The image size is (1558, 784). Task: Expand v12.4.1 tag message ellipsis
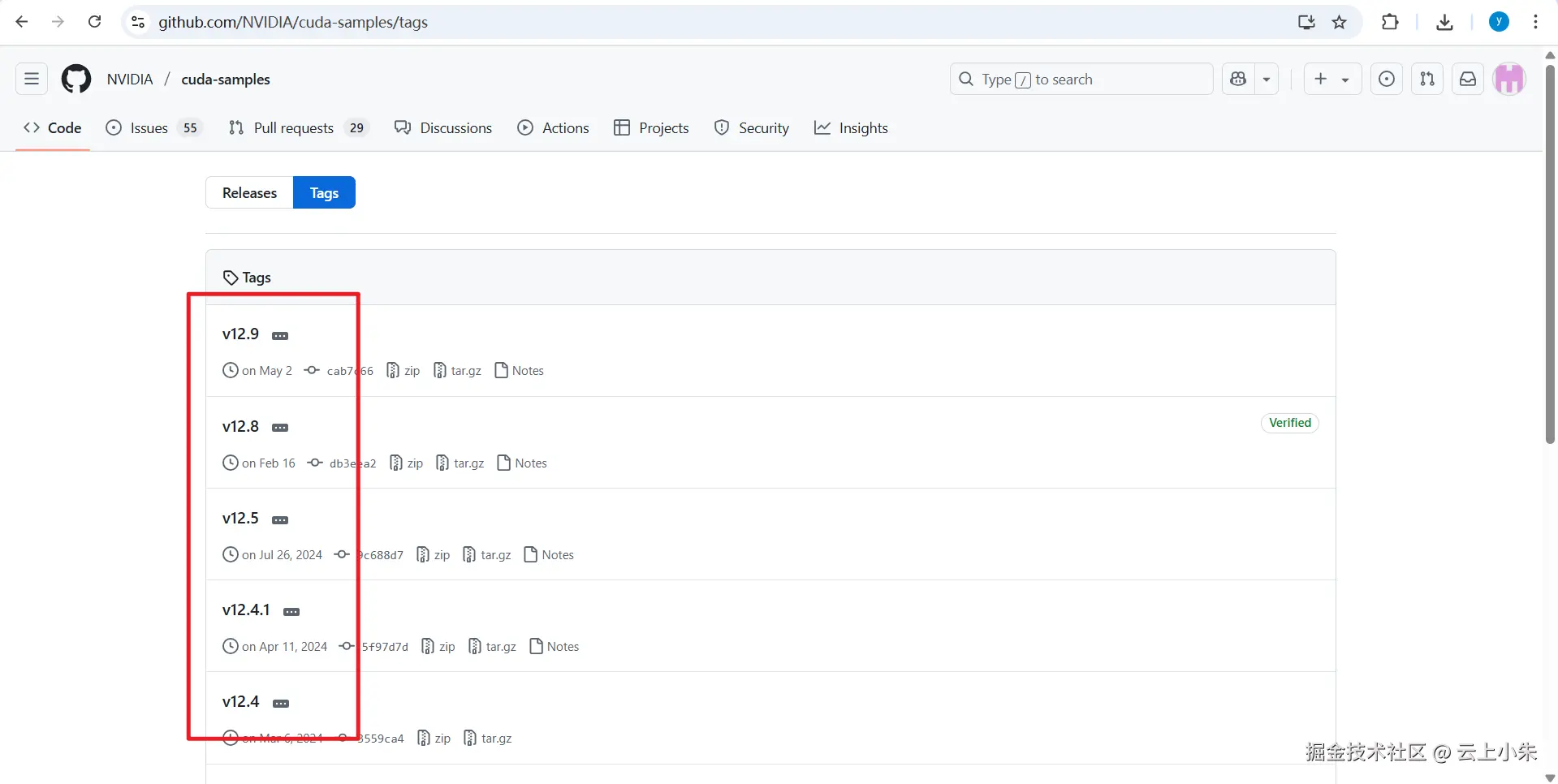click(x=291, y=611)
